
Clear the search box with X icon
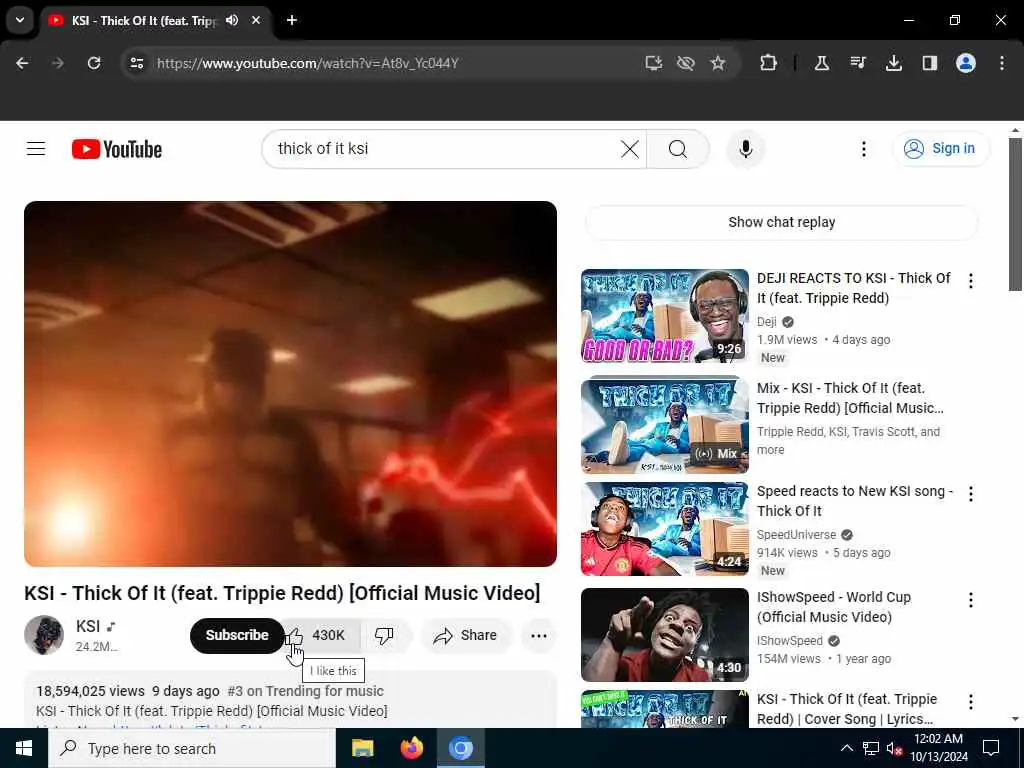[x=630, y=149]
